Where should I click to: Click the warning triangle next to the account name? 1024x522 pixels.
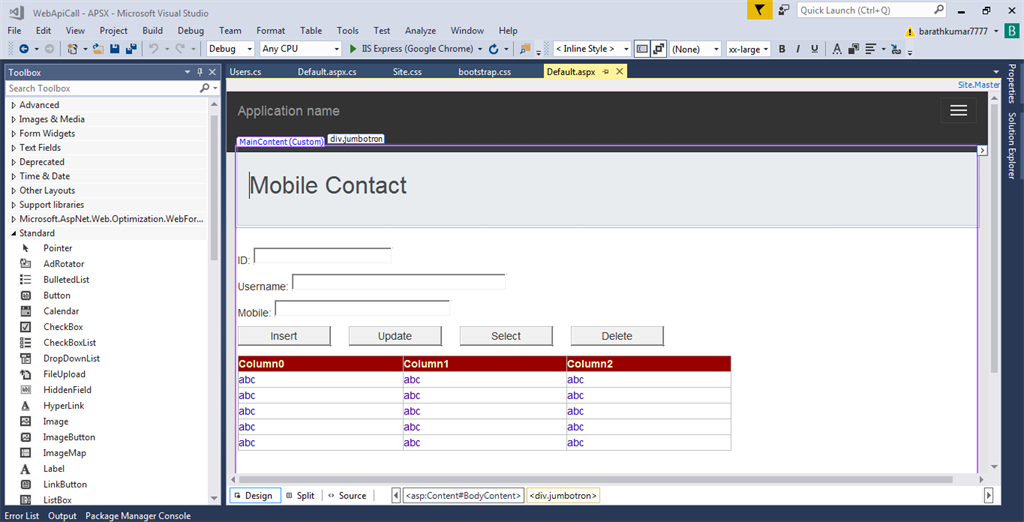point(910,31)
